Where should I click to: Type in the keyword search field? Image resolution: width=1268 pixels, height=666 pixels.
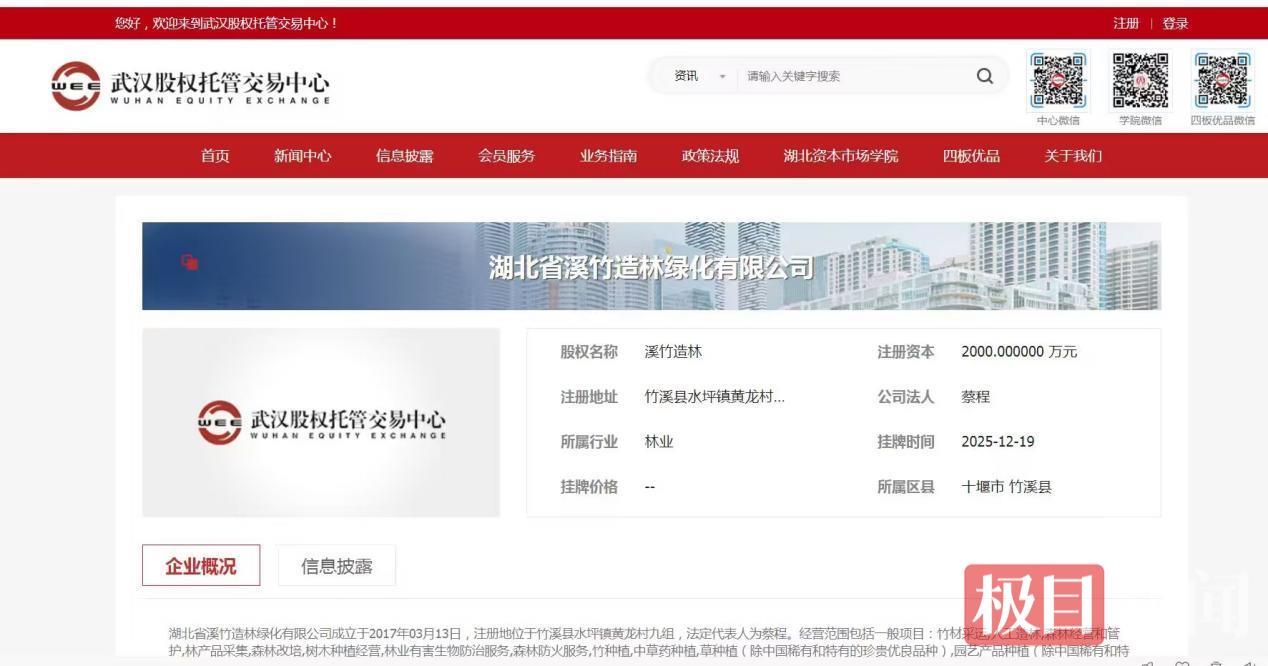[850, 76]
